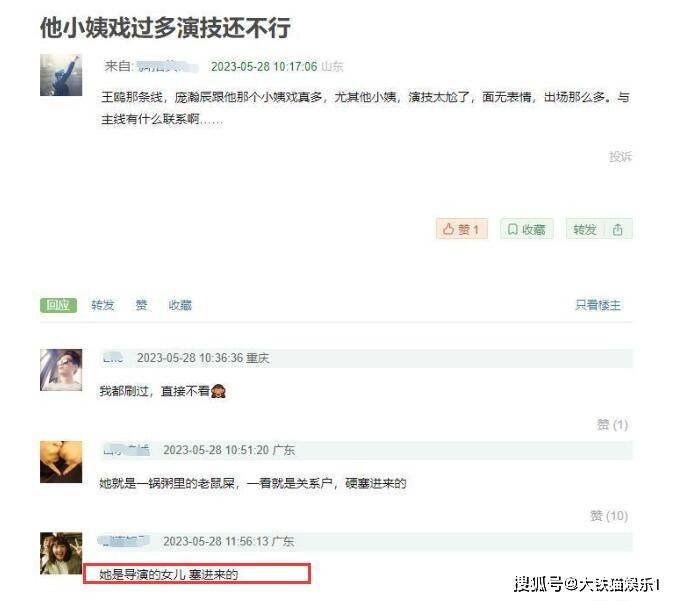Toggle 只看楼主 filter
Image resolution: width=674 pixels, height=601 pixels.
pyautogui.click(x=598, y=305)
